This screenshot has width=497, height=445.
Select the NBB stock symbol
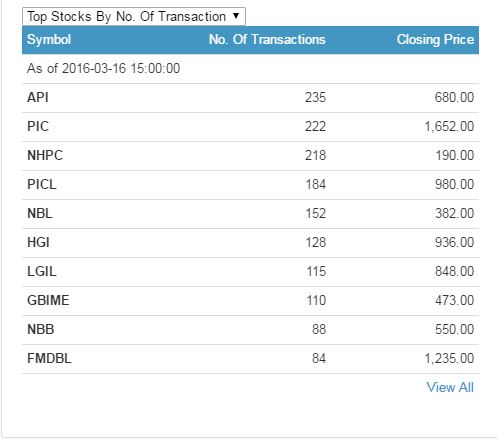pyautogui.click(x=41, y=330)
